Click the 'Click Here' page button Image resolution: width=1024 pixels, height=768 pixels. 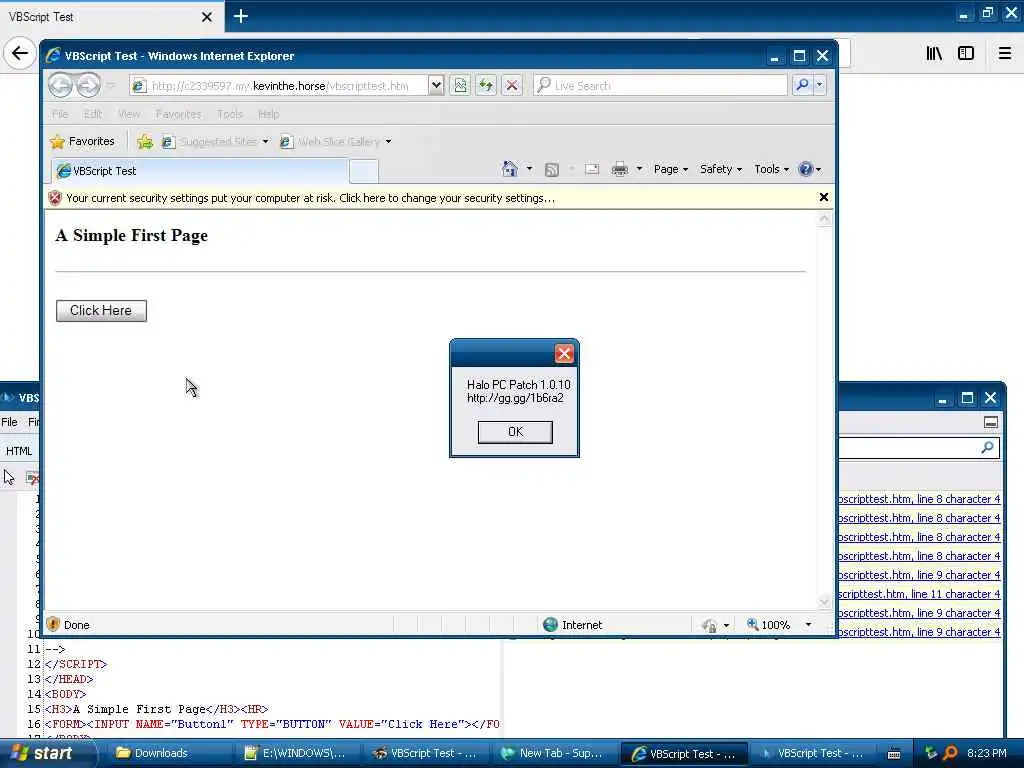click(x=101, y=310)
